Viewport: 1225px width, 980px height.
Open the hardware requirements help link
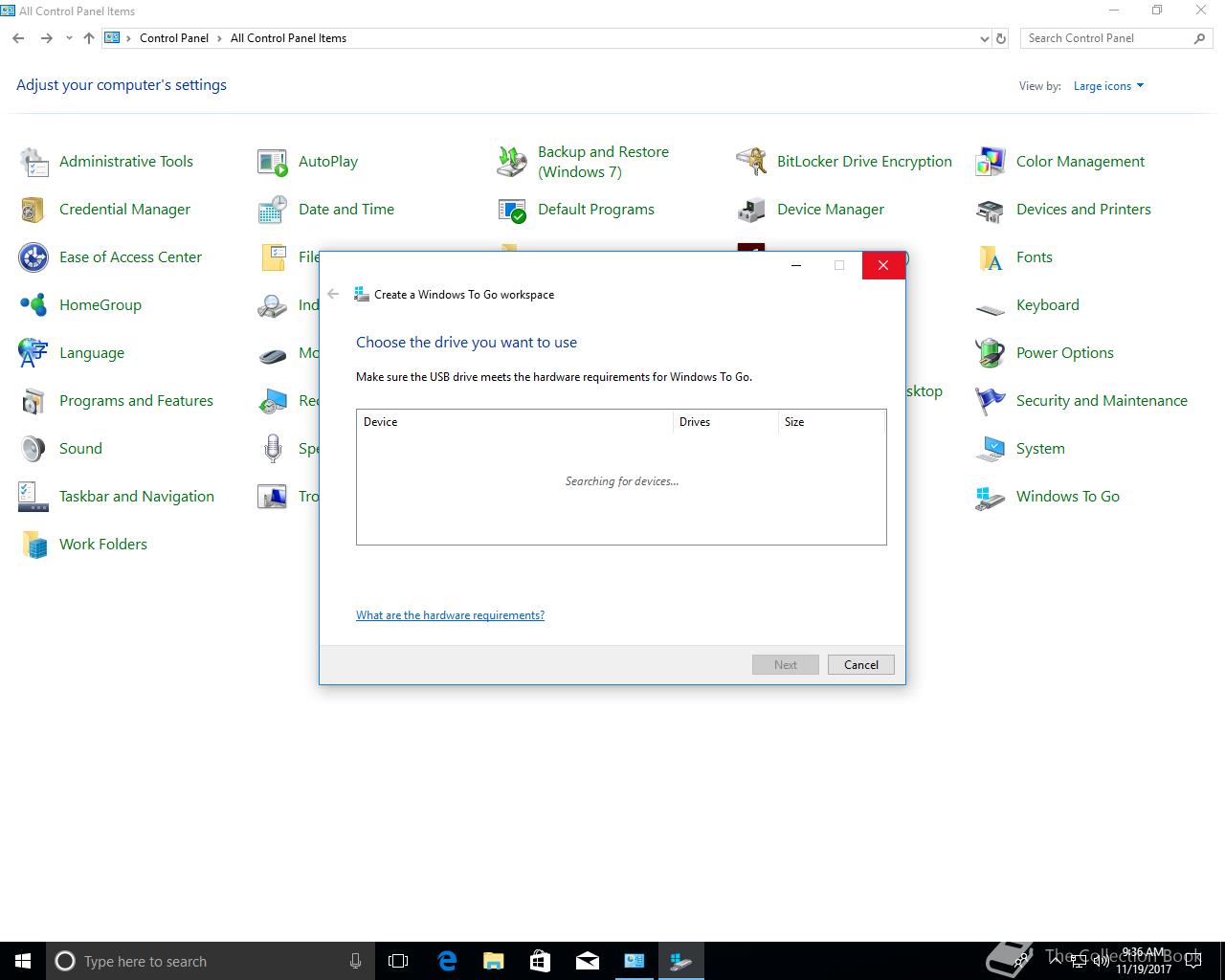[450, 615]
